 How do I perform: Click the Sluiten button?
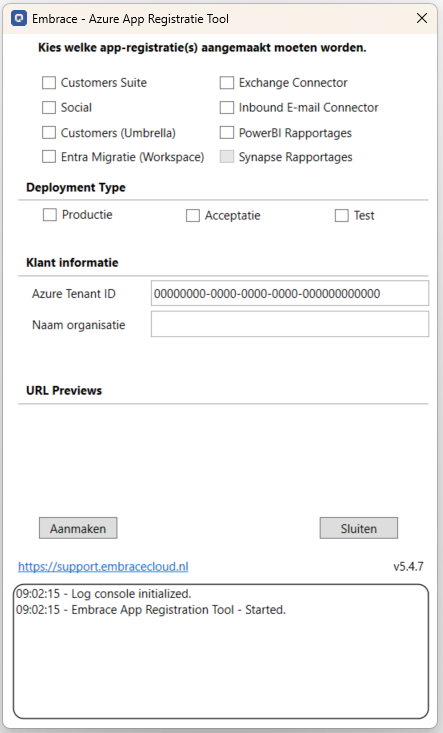tap(359, 528)
